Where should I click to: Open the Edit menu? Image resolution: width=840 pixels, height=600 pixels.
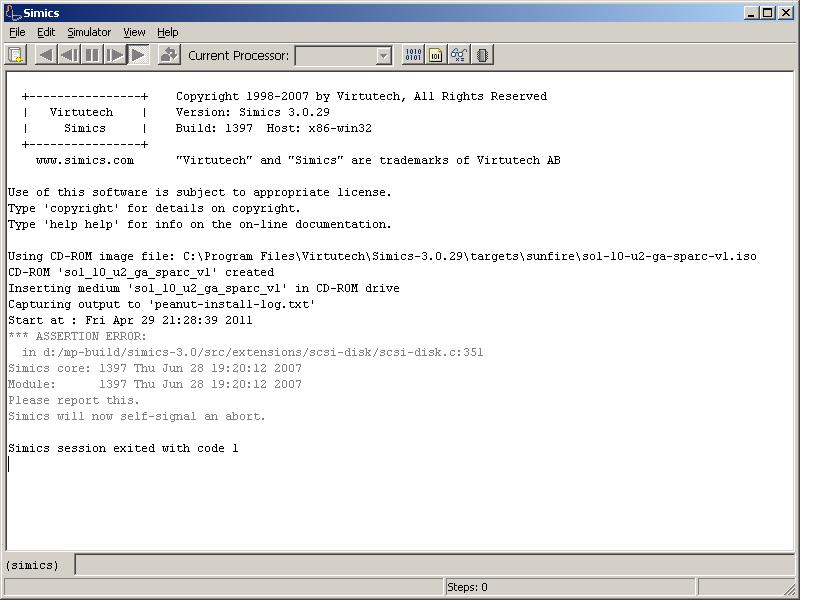pyautogui.click(x=46, y=32)
